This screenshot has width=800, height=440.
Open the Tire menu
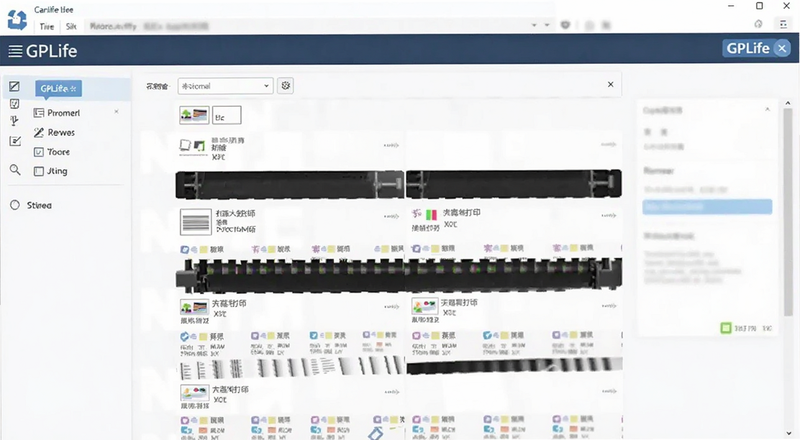[x=47, y=27]
